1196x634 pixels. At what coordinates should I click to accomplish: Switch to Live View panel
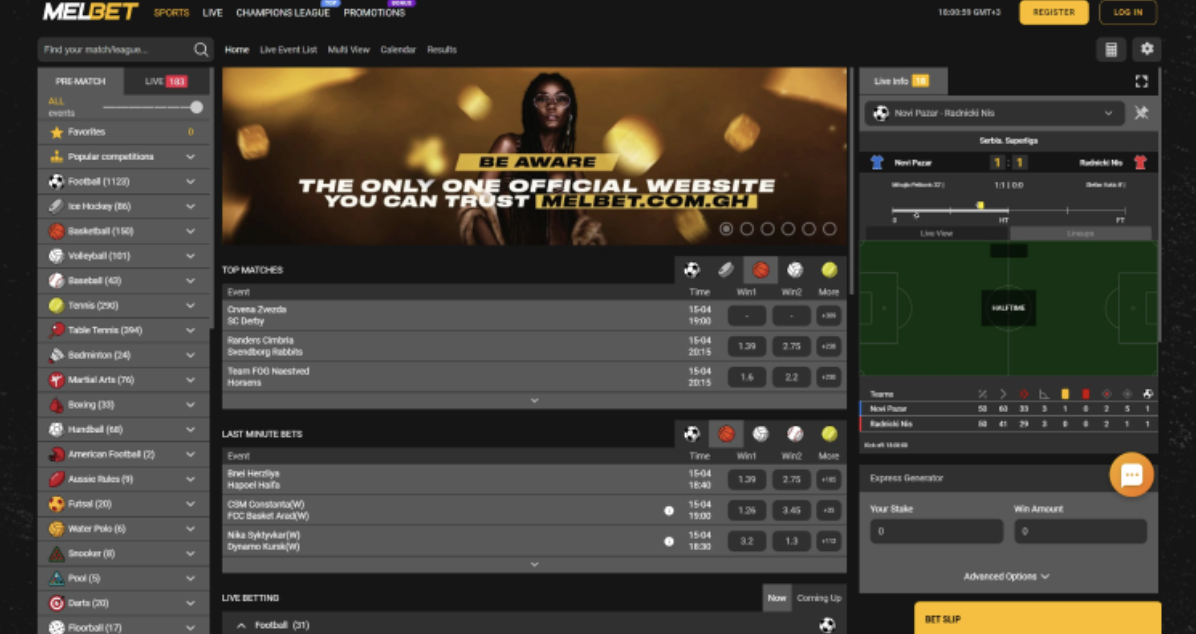coord(937,233)
